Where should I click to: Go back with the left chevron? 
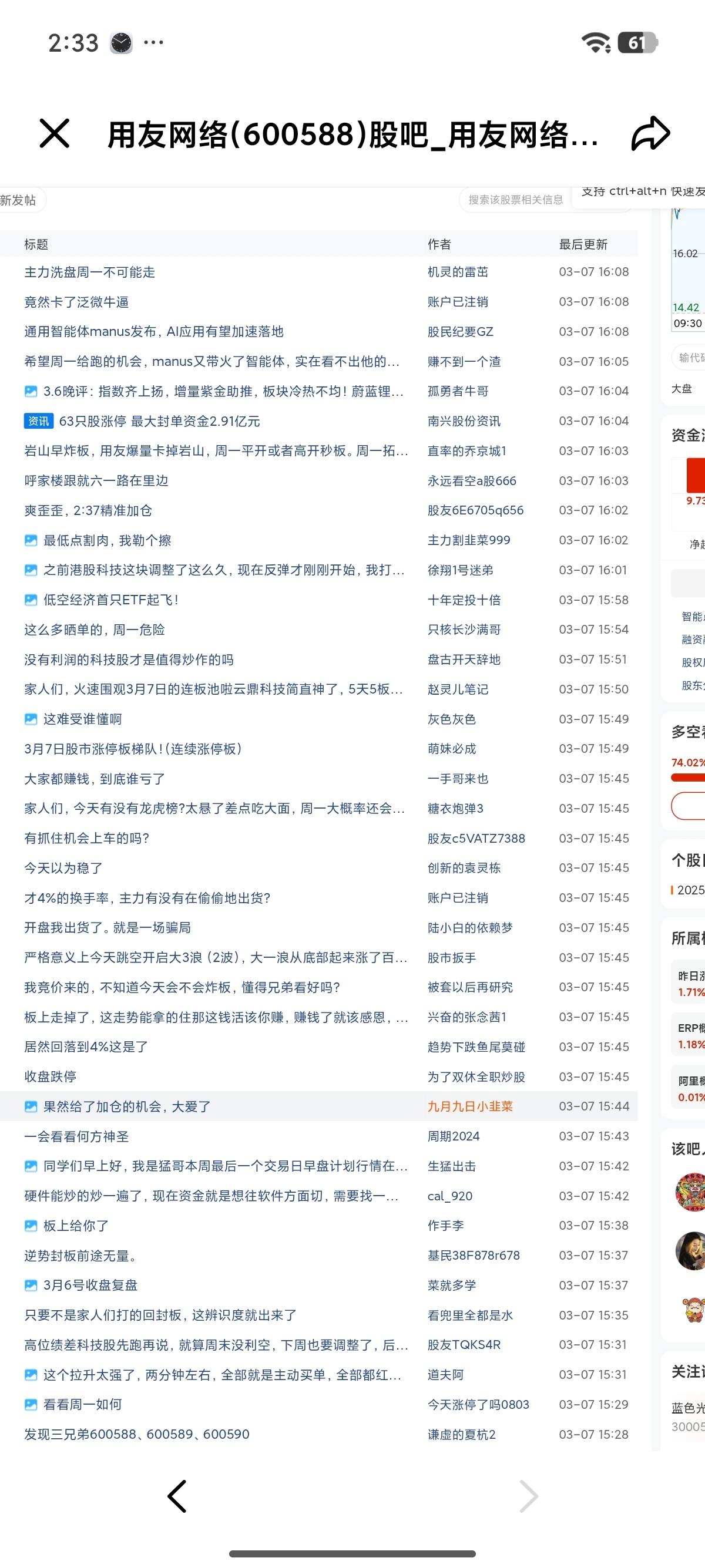click(177, 1496)
